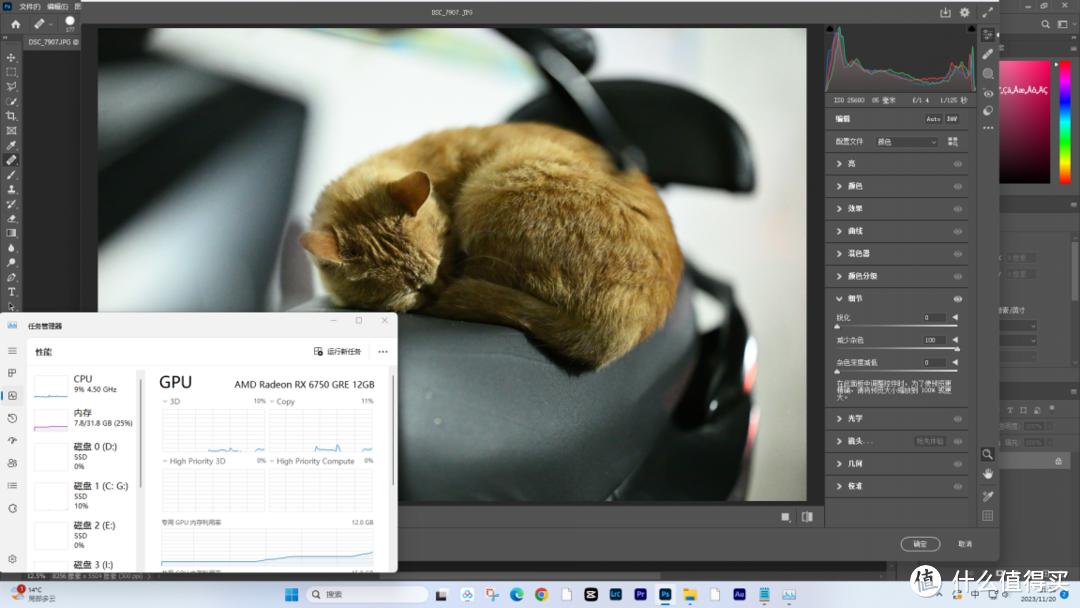Click Camera Raw save image icon
Screen dimensions: 1080x608
pyautogui.click(x=945, y=12)
